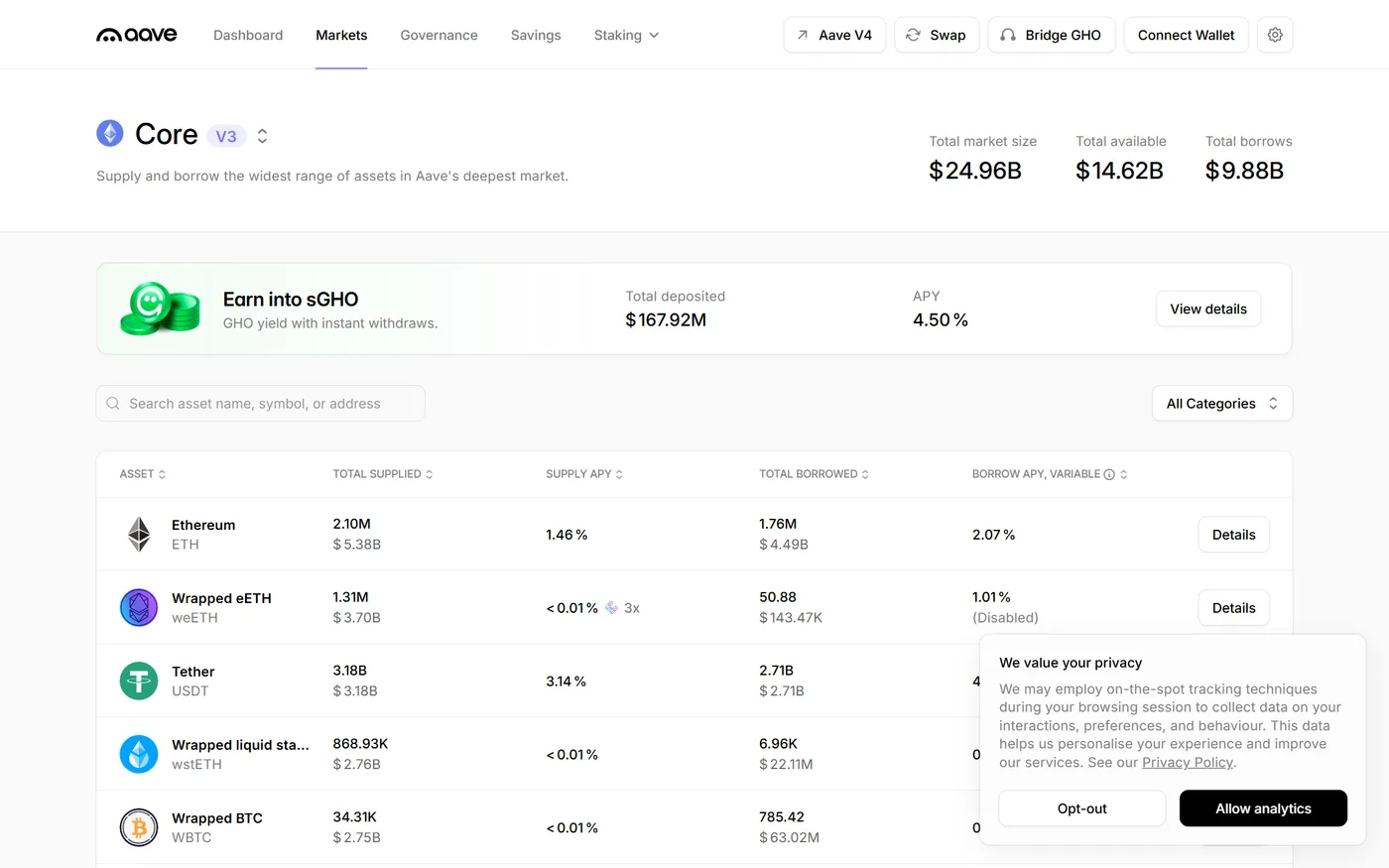Click the 3x multiplier label for weETH
Image resolution: width=1389 pixels, height=868 pixels.
point(632,608)
